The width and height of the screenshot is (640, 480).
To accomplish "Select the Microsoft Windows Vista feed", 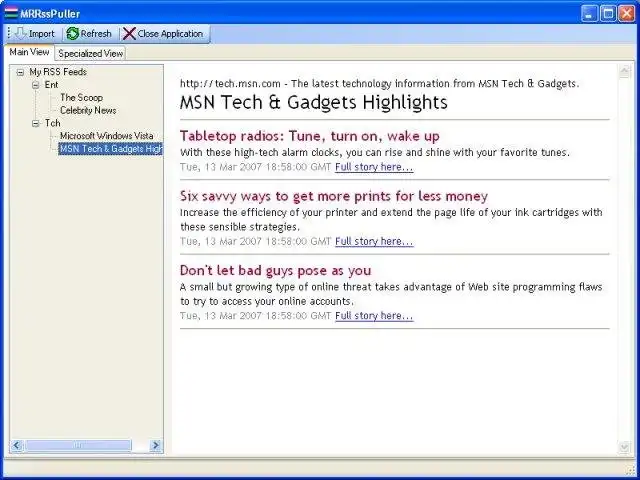I will pyautogui.click(x=107, y=136).
